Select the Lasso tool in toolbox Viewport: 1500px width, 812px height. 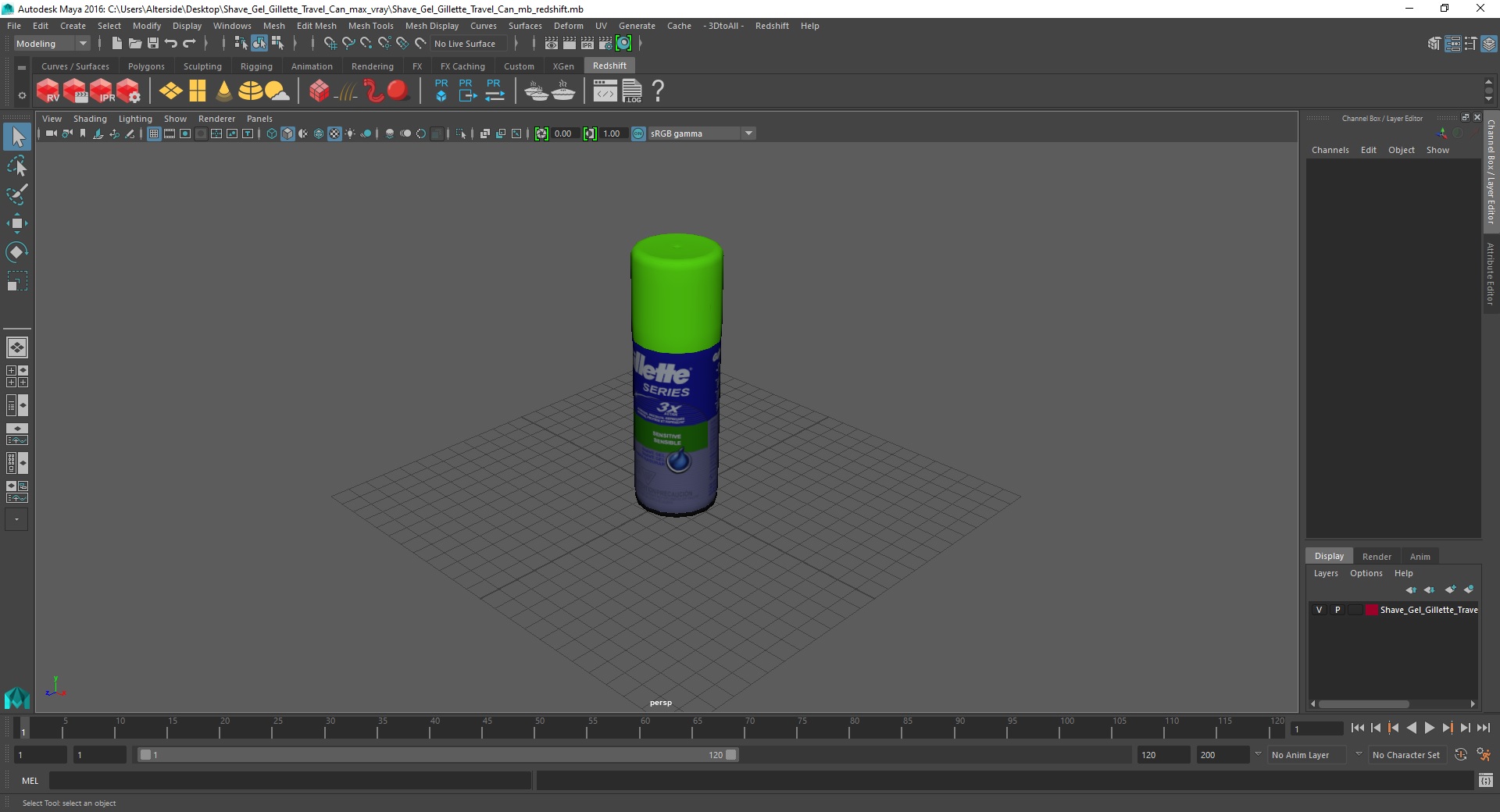[x=16, y=166]
